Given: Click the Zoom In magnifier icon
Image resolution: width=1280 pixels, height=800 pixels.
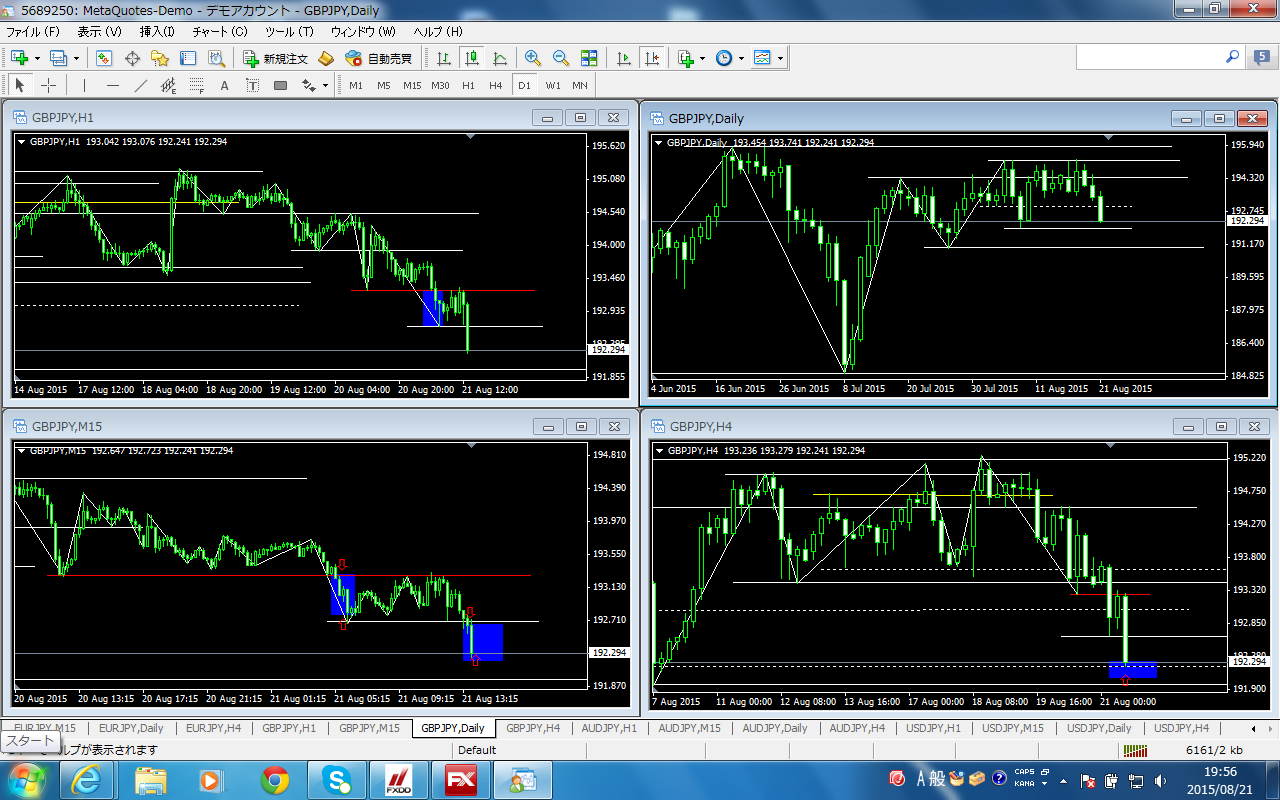Looking at the screenshot, I should pyautogui.click(x=533, y=59).
